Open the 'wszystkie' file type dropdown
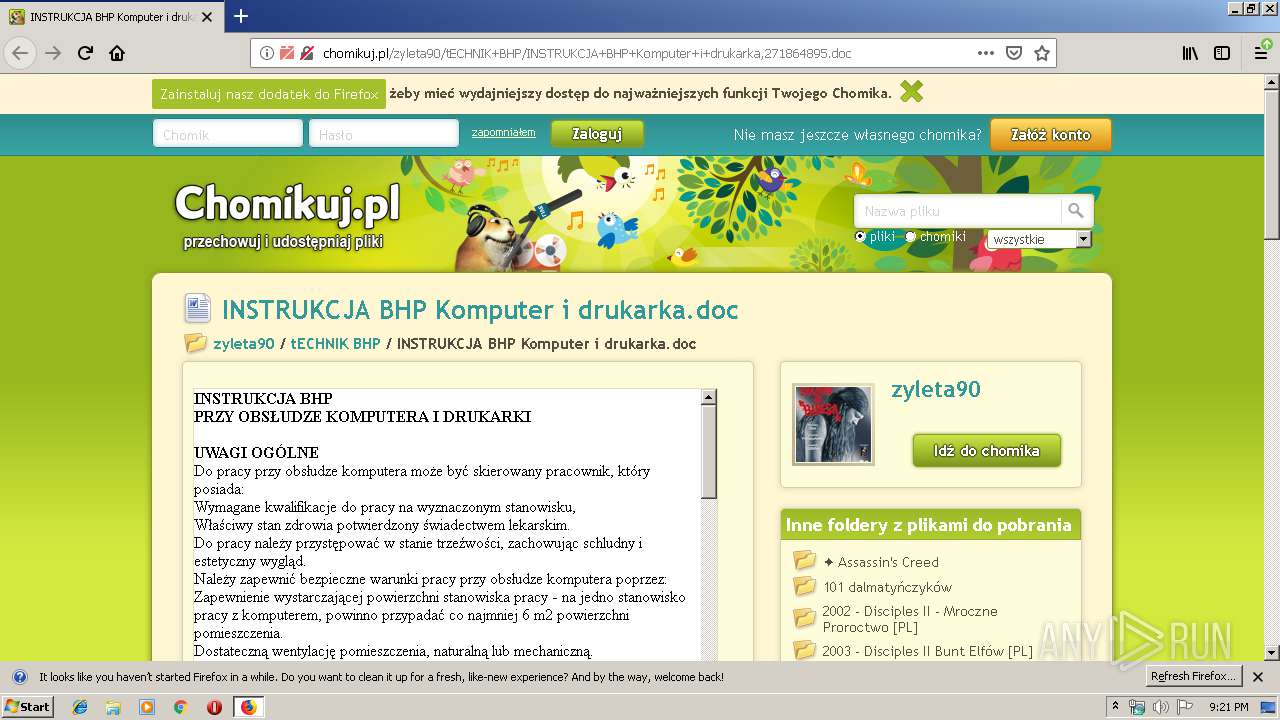Image resolution: width=1280 pixels, height=720 pixels. click(1039, 239)
